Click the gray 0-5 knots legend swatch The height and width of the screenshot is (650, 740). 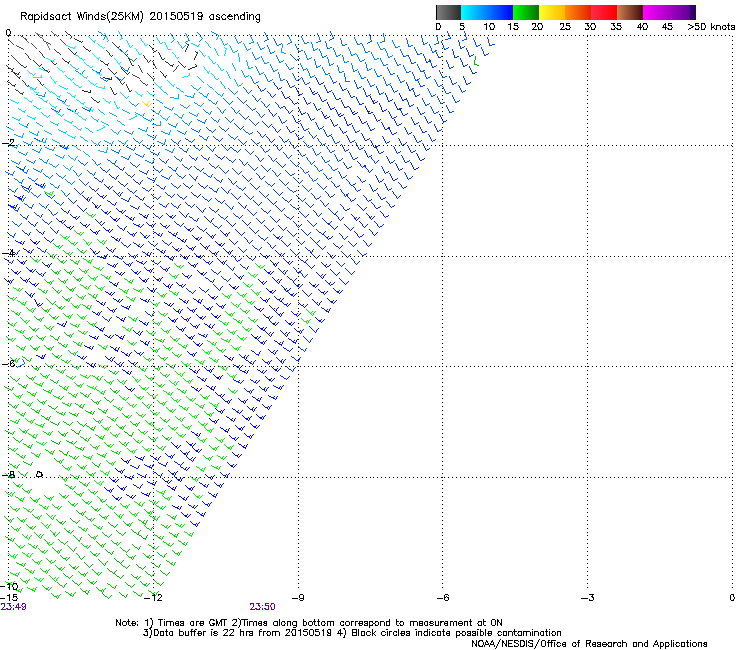(448, 12)
